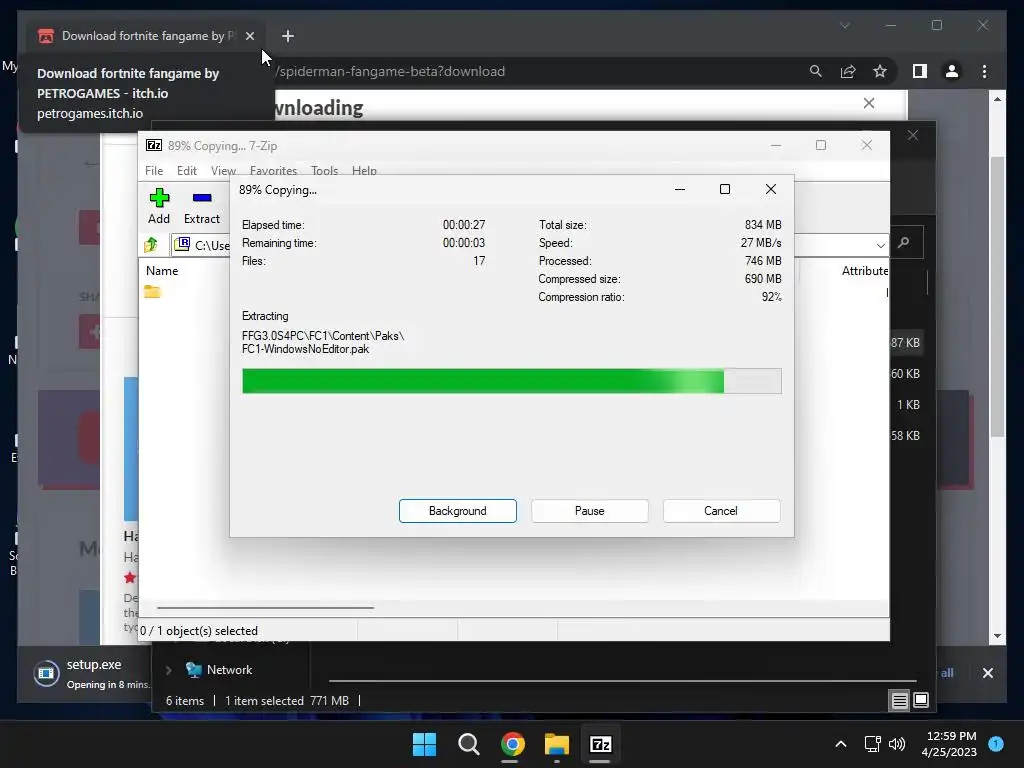Minimize the 89% Copying dialog
Screen dimensions: 1024x768
[x=680, y=189]
